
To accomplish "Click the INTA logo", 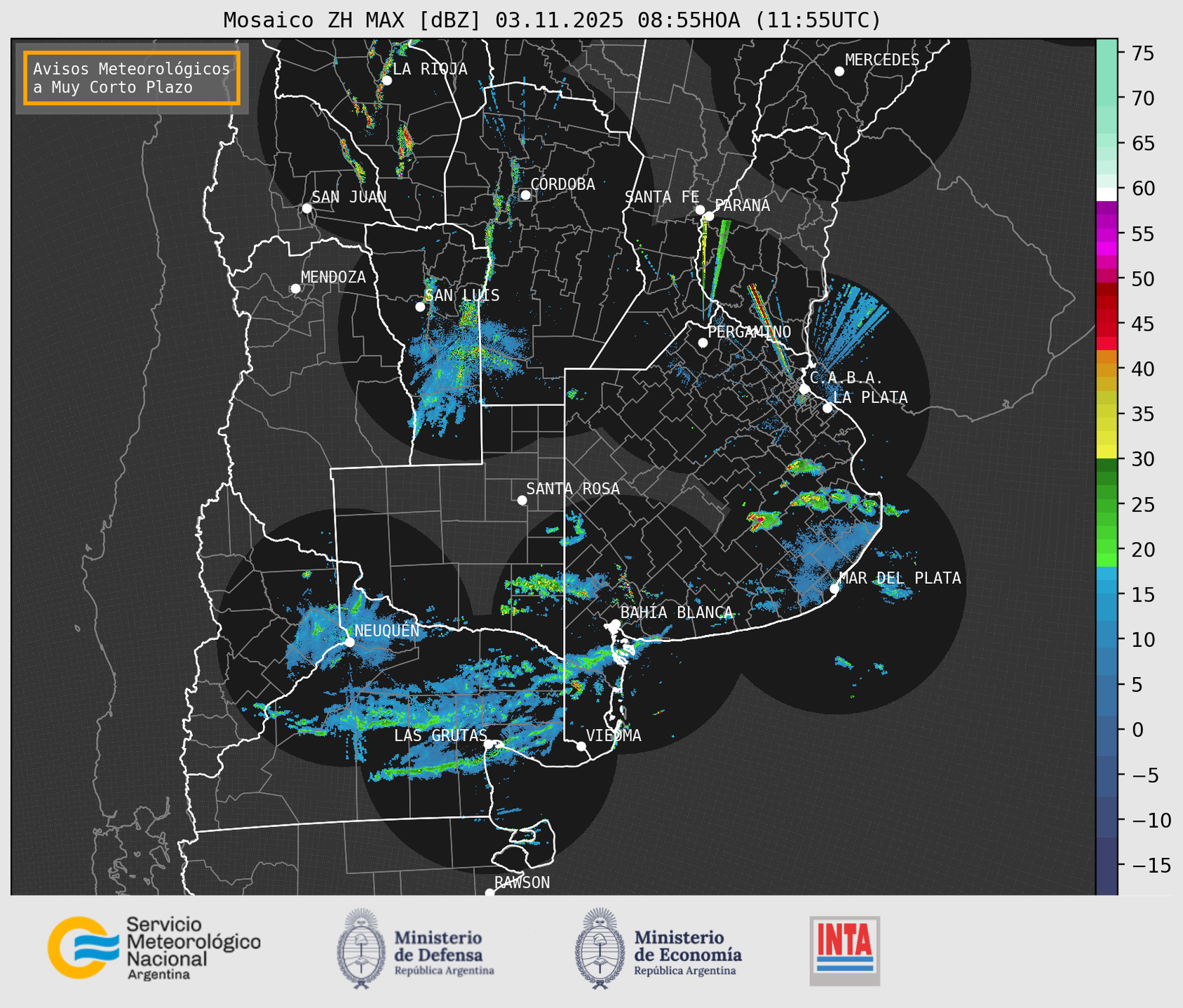I will coord(844,951).
